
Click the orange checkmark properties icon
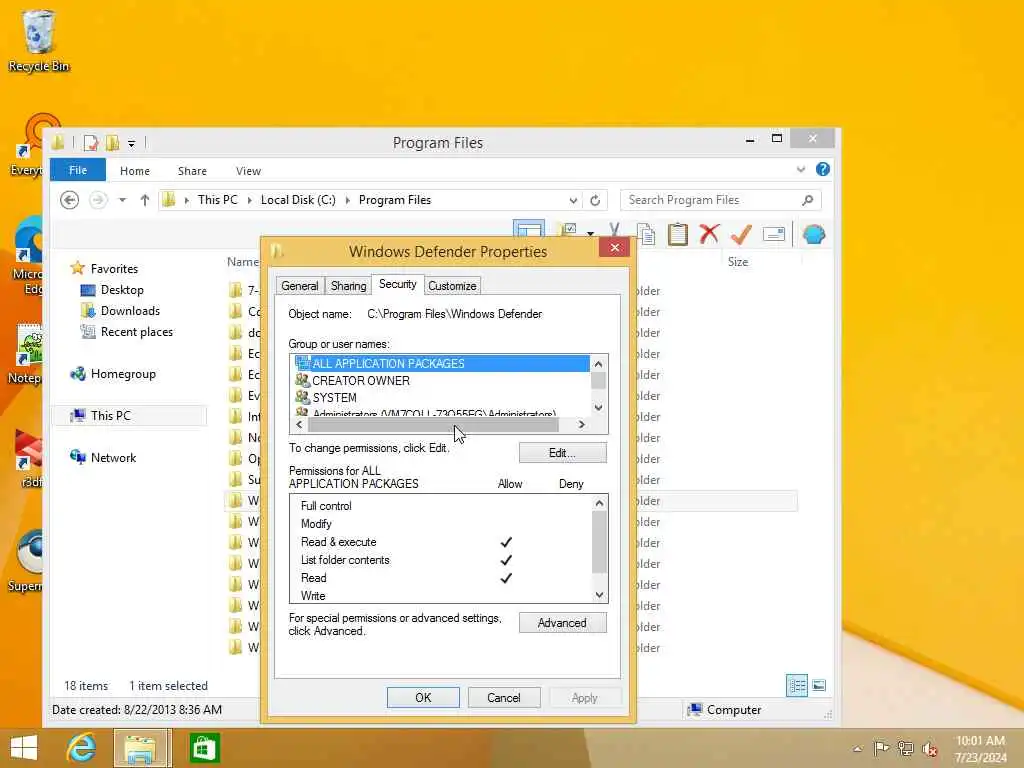(741, 234)
